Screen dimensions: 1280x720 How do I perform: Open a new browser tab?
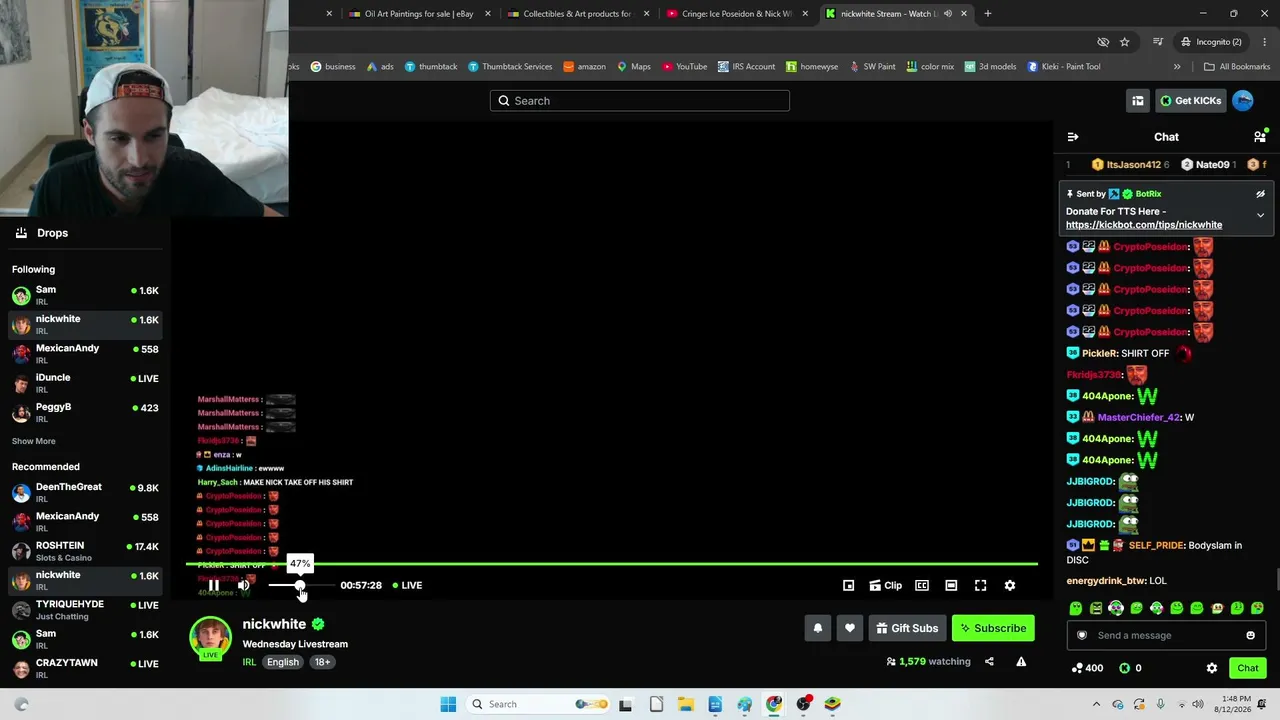(988, 14)
